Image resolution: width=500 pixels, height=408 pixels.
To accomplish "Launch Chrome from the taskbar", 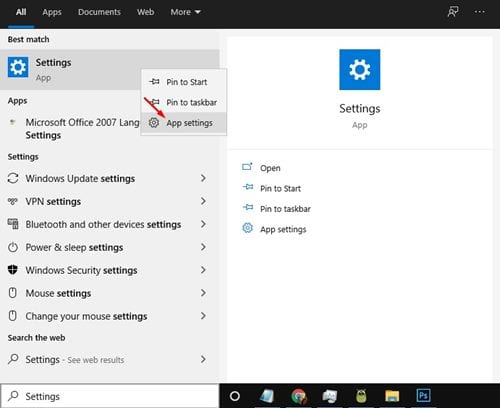I will click(x=299, y=396).
